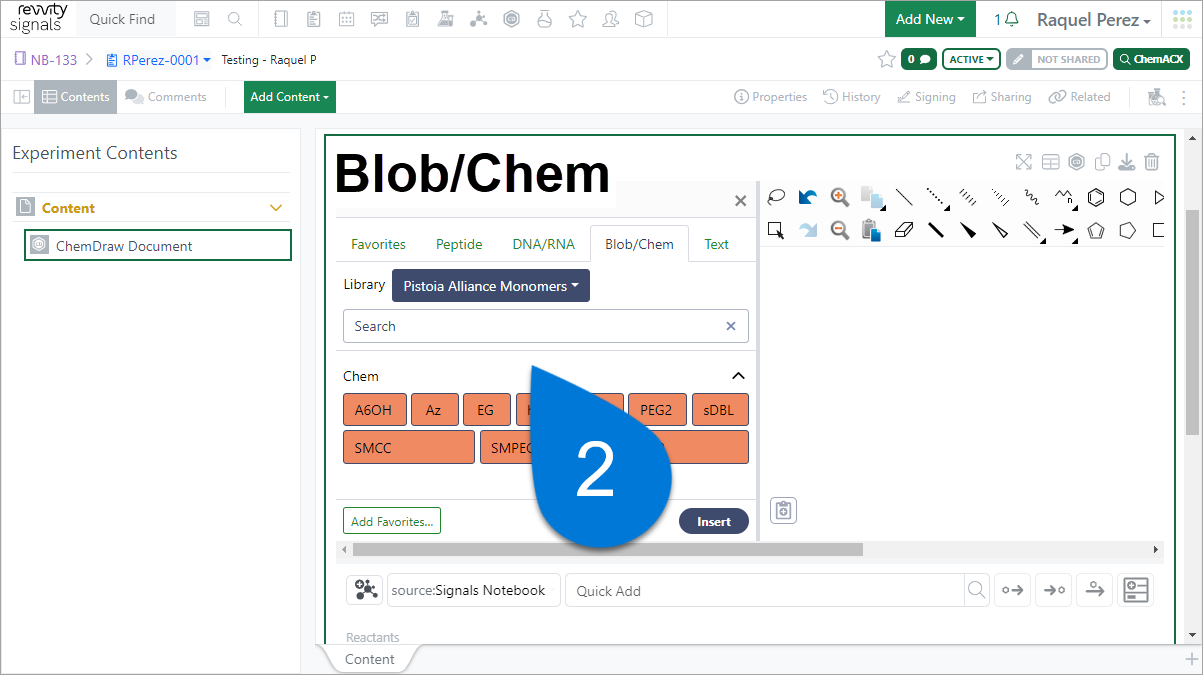1203x675 pixels.
Task: Open the Add Content dropdown
Action: 290,97
